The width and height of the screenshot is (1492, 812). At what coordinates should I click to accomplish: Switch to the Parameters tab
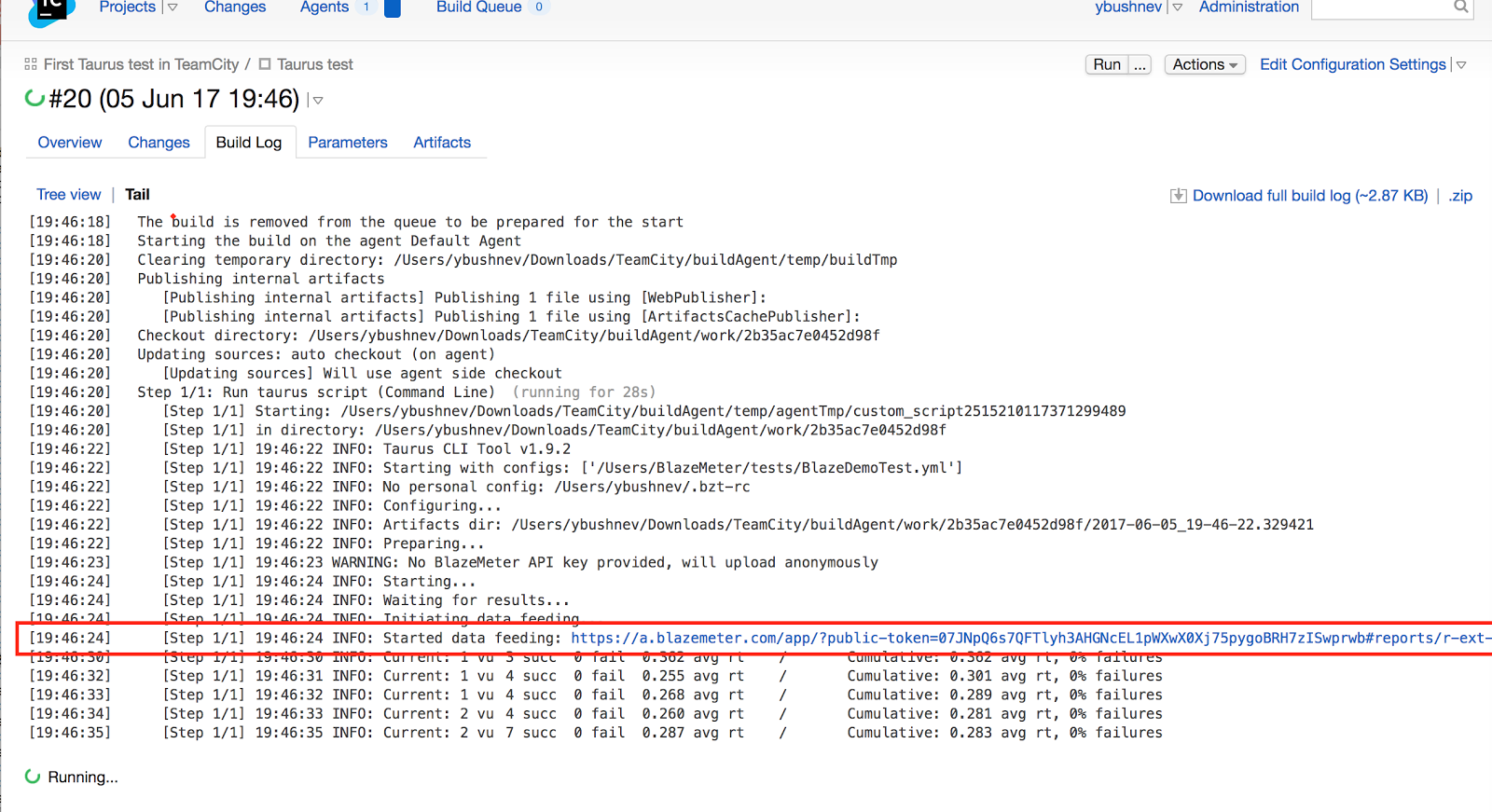tap(348, 143)
